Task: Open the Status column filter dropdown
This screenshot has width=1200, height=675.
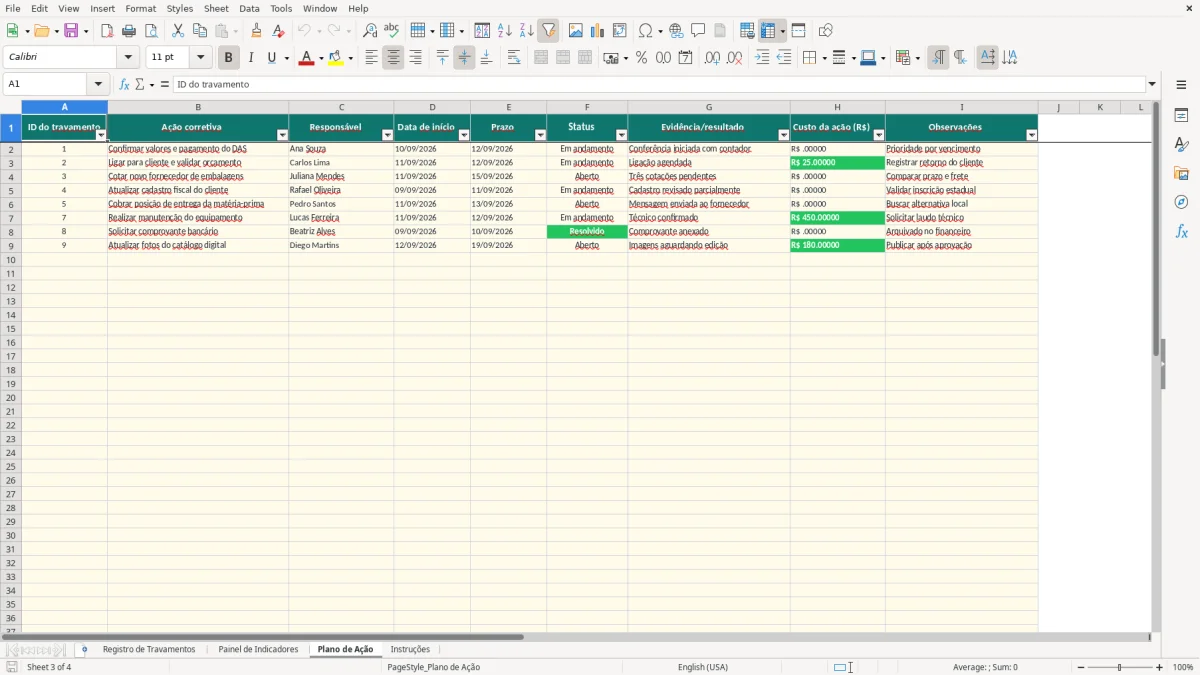Action: point(621,135)
